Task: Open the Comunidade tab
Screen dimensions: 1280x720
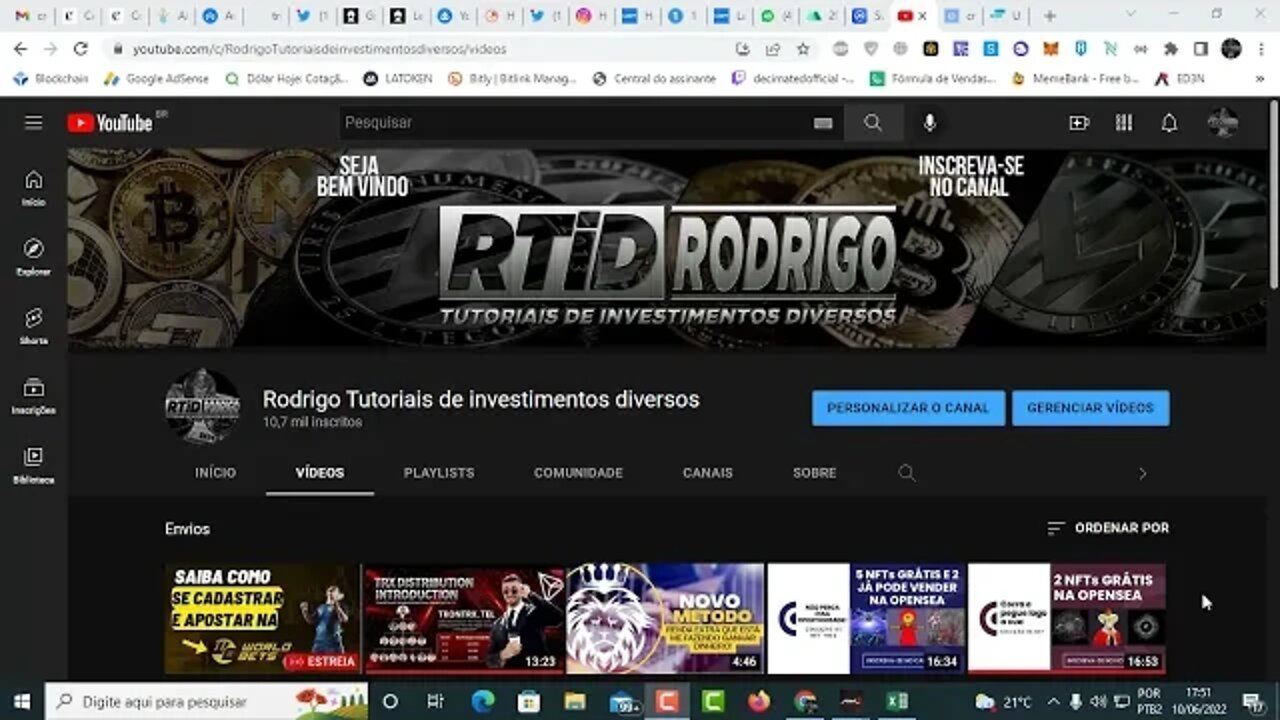Action: pos(578,473)
